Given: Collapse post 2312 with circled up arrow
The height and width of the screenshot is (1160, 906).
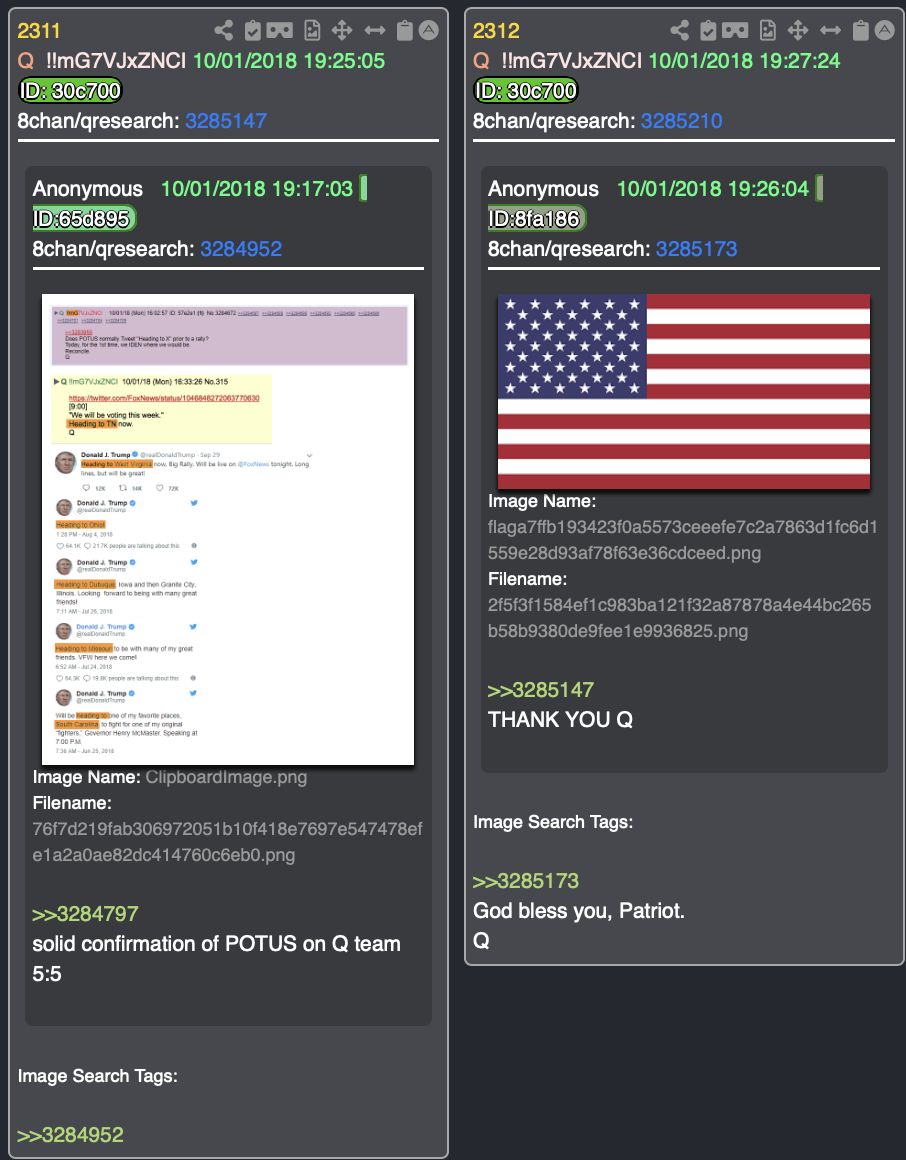Looking at the screenshot, I should point(885,30).
